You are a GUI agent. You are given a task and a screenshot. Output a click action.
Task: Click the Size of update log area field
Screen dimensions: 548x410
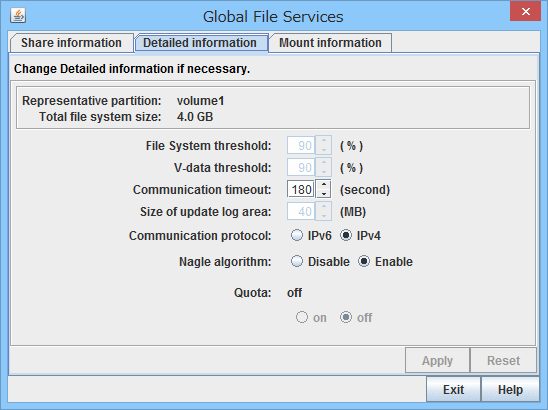click(x=301, y=211)
